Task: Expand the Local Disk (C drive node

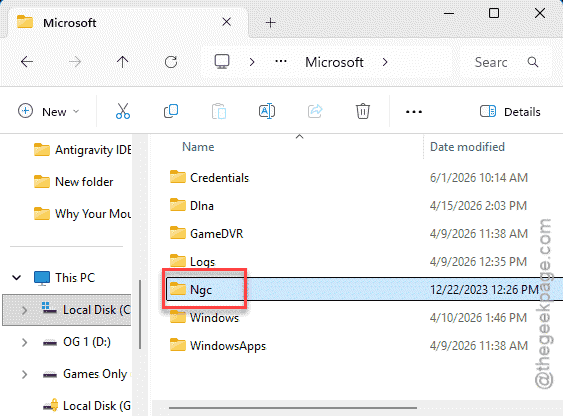Action: tap(24, 310)
